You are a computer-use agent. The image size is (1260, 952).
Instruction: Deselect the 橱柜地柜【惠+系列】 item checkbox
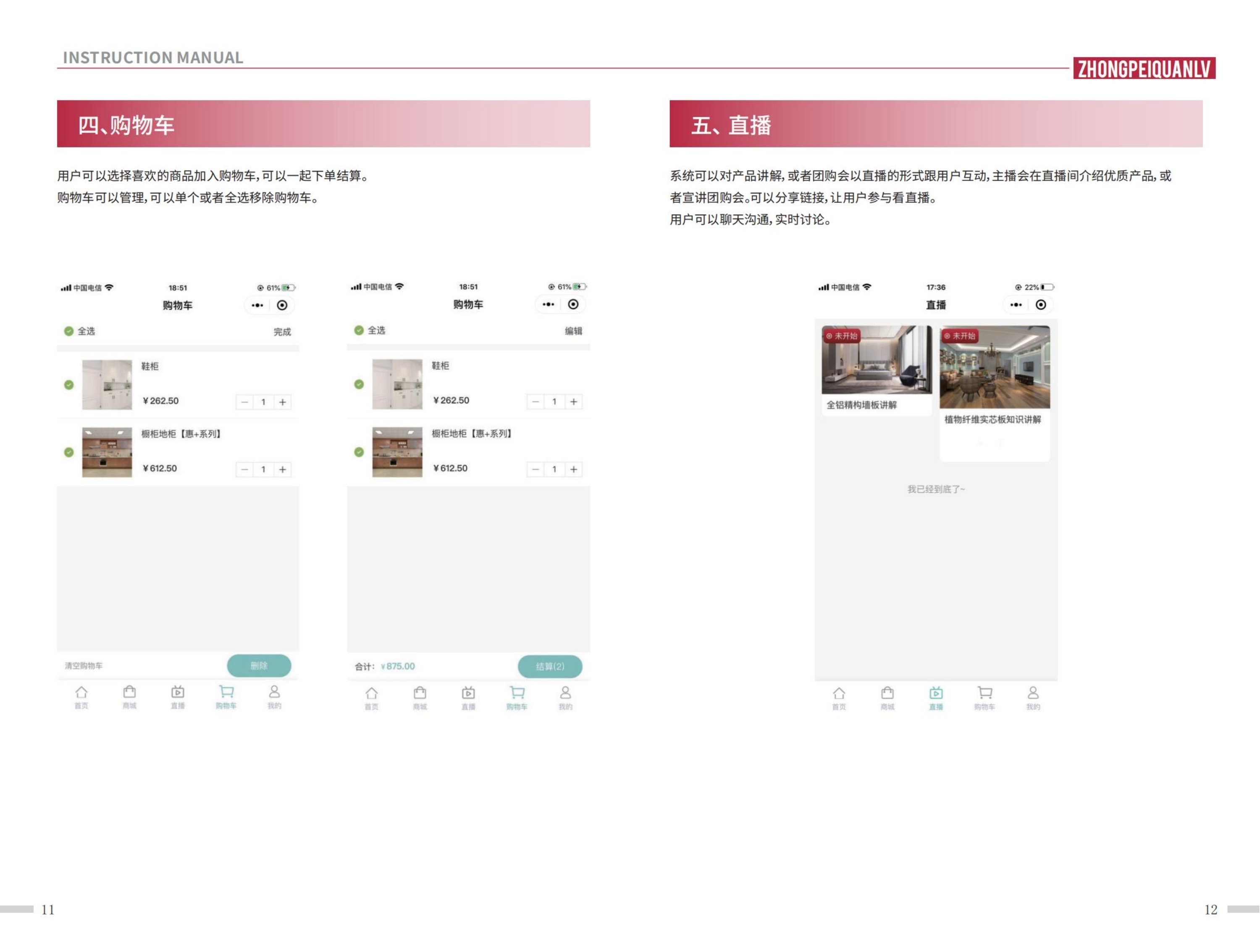69,453
